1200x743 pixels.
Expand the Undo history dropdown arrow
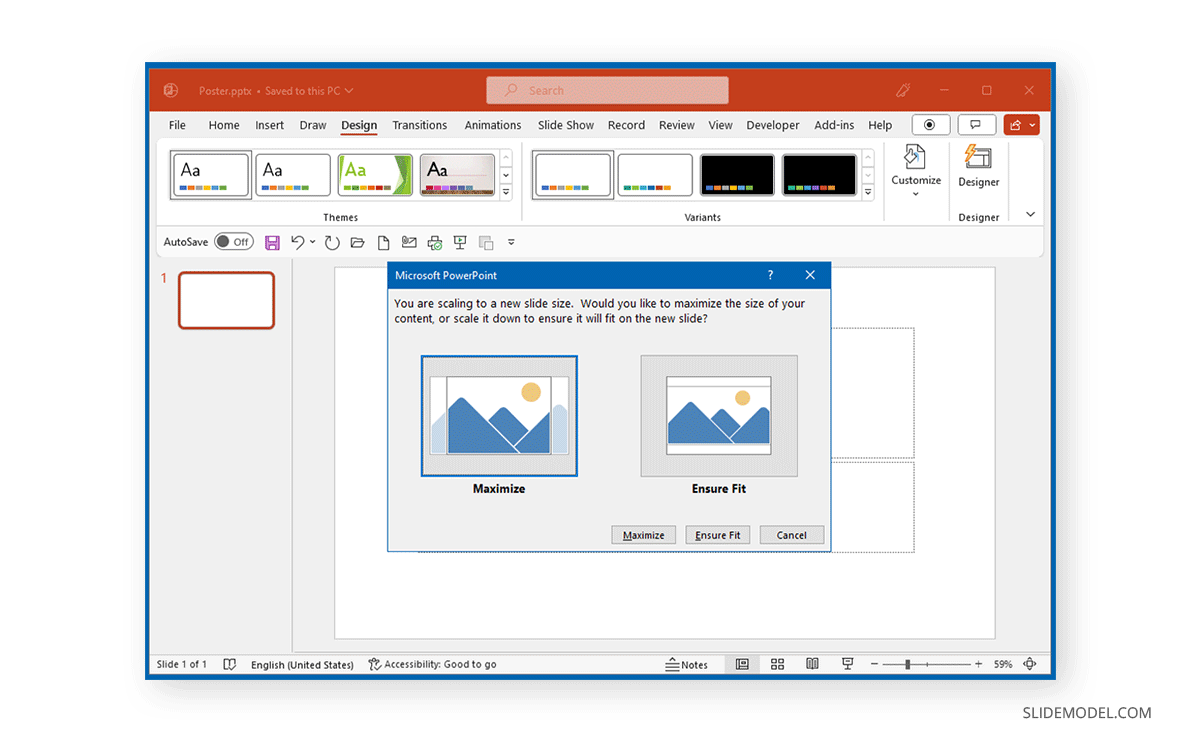point(312,242)
